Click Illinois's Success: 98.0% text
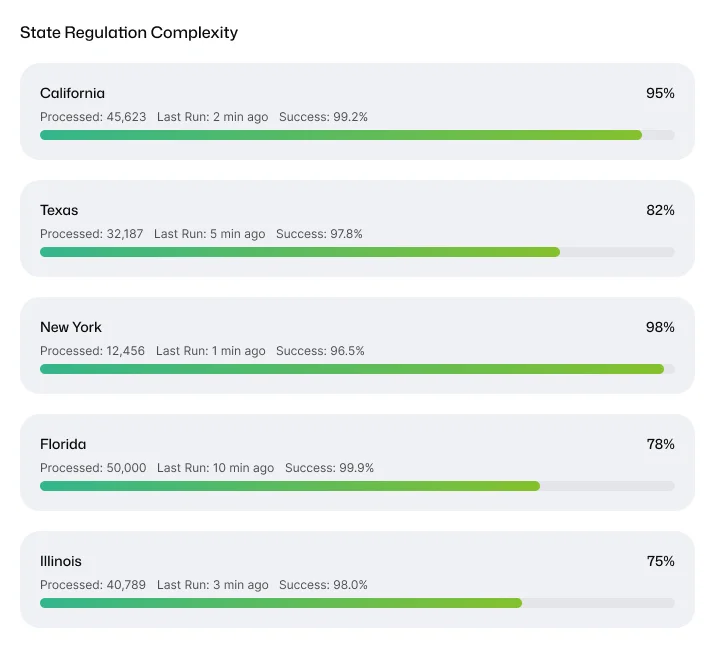Image resolution: width=715 pixels, height=648 pixels. 323,585
